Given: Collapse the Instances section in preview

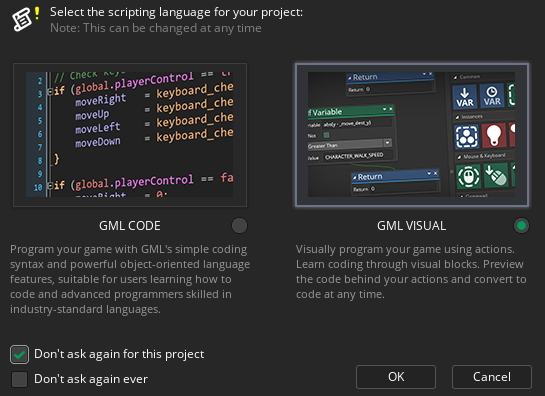Looking at the screenshot, I should [457, 118].
